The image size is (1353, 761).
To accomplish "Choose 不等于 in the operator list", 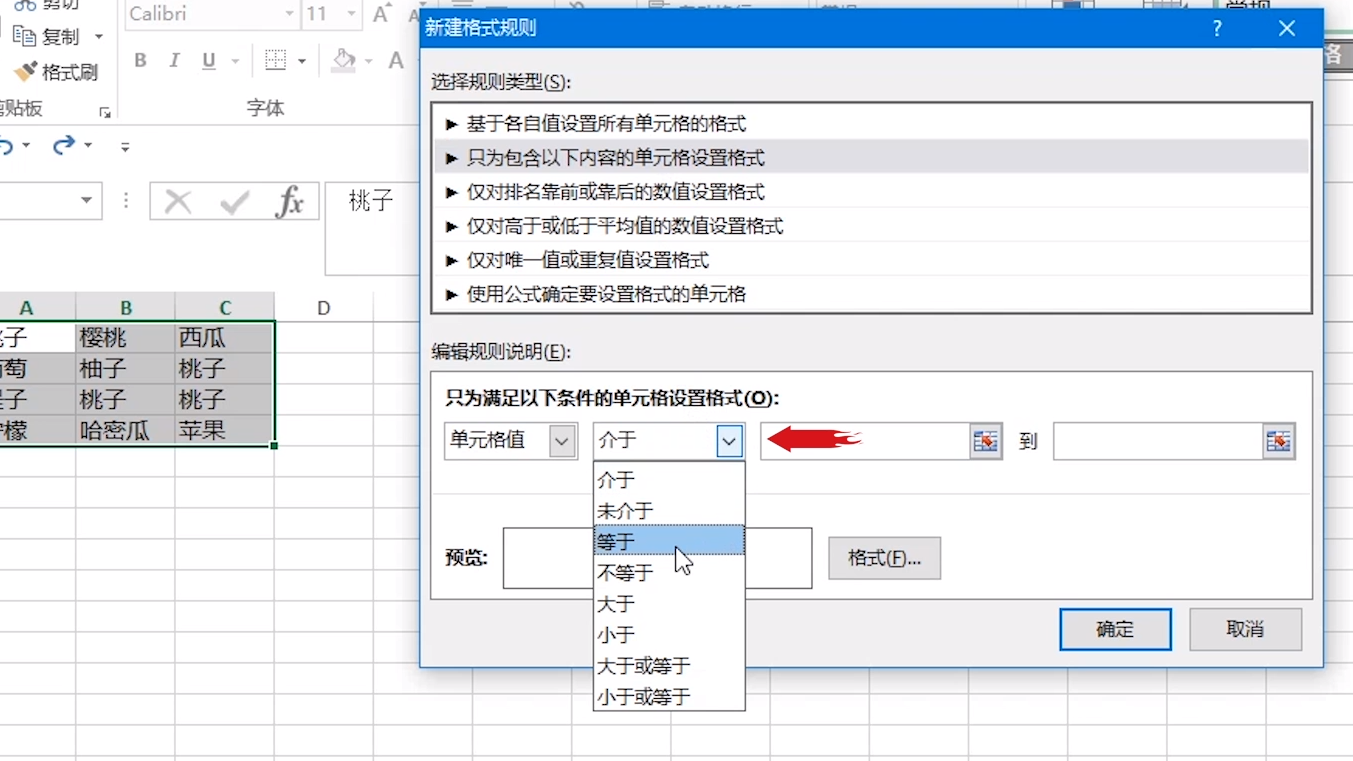I will pyautogui.click(x=669, y=572).
